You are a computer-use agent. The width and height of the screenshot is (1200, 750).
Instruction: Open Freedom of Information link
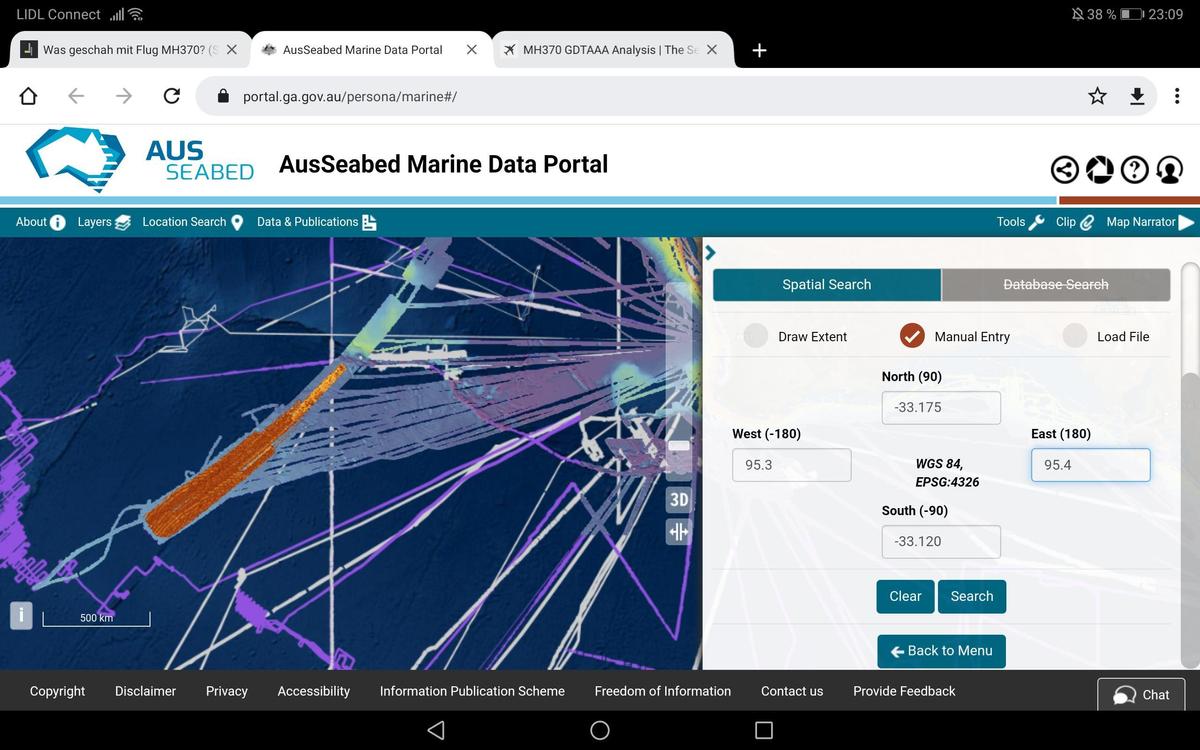(663, 691)
